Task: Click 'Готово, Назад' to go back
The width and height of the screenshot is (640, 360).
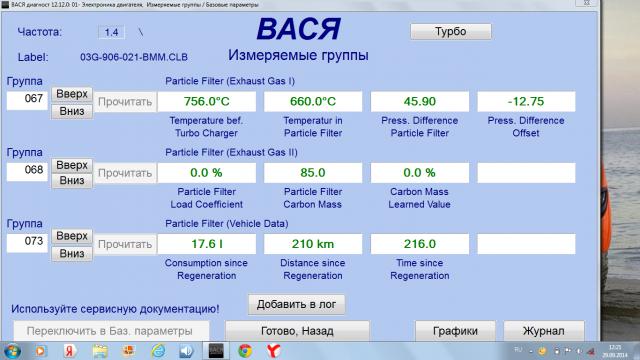Action: (297, 331)
